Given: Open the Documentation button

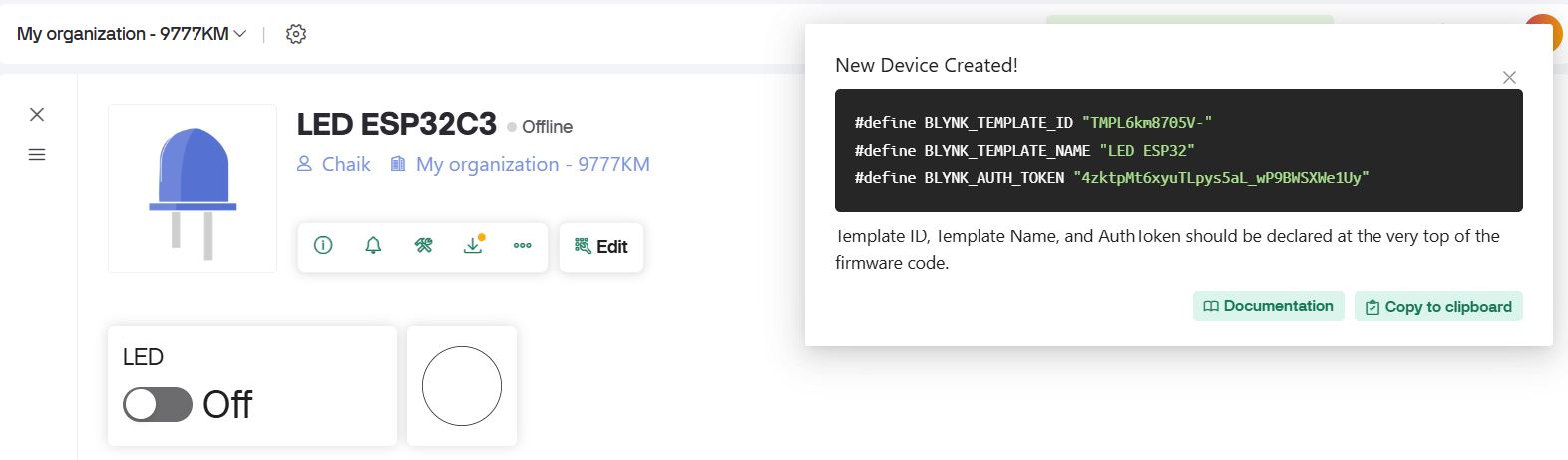Looking at the screenshot, I should [x=1269, y=306].
